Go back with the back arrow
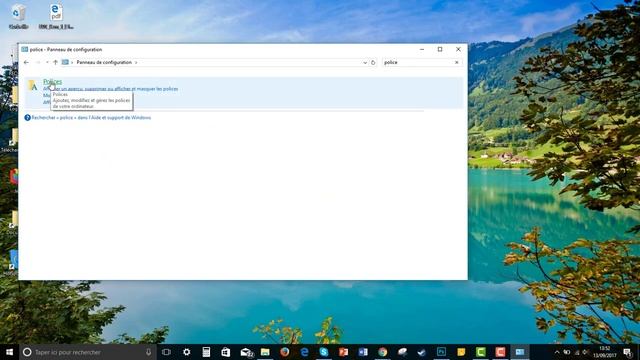 pyautogui.click(x=27, y=62)
